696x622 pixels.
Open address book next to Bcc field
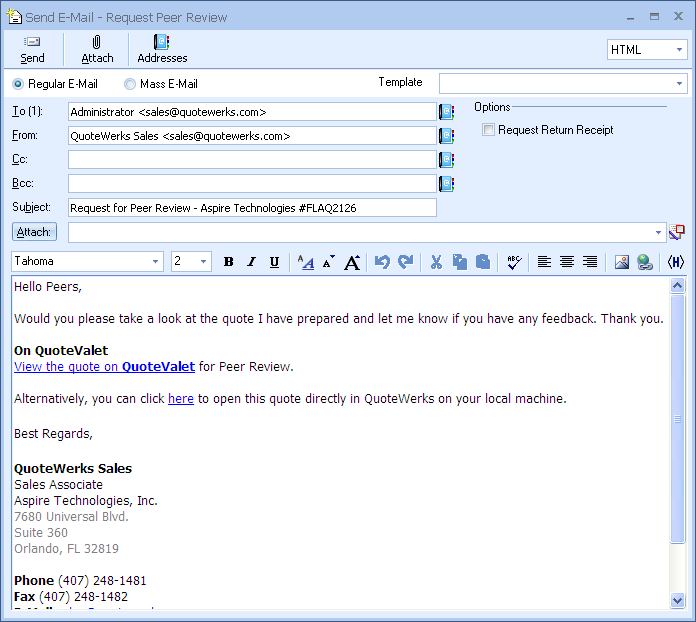point(447,184)
